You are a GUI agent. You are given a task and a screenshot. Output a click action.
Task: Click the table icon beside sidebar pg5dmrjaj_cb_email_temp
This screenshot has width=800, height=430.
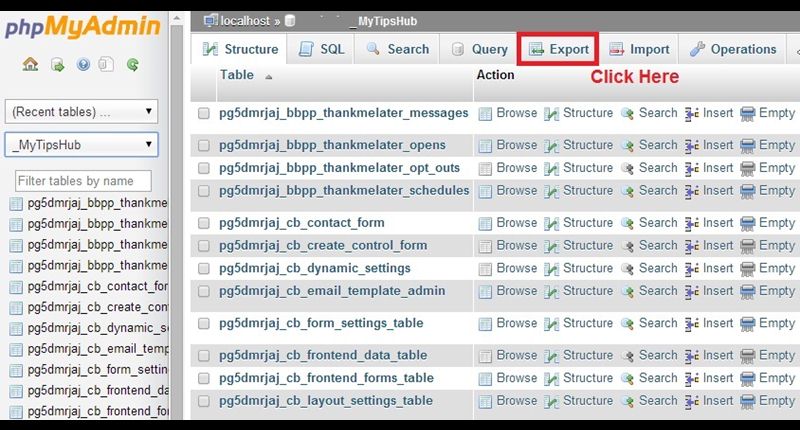[x=16, y=350]
